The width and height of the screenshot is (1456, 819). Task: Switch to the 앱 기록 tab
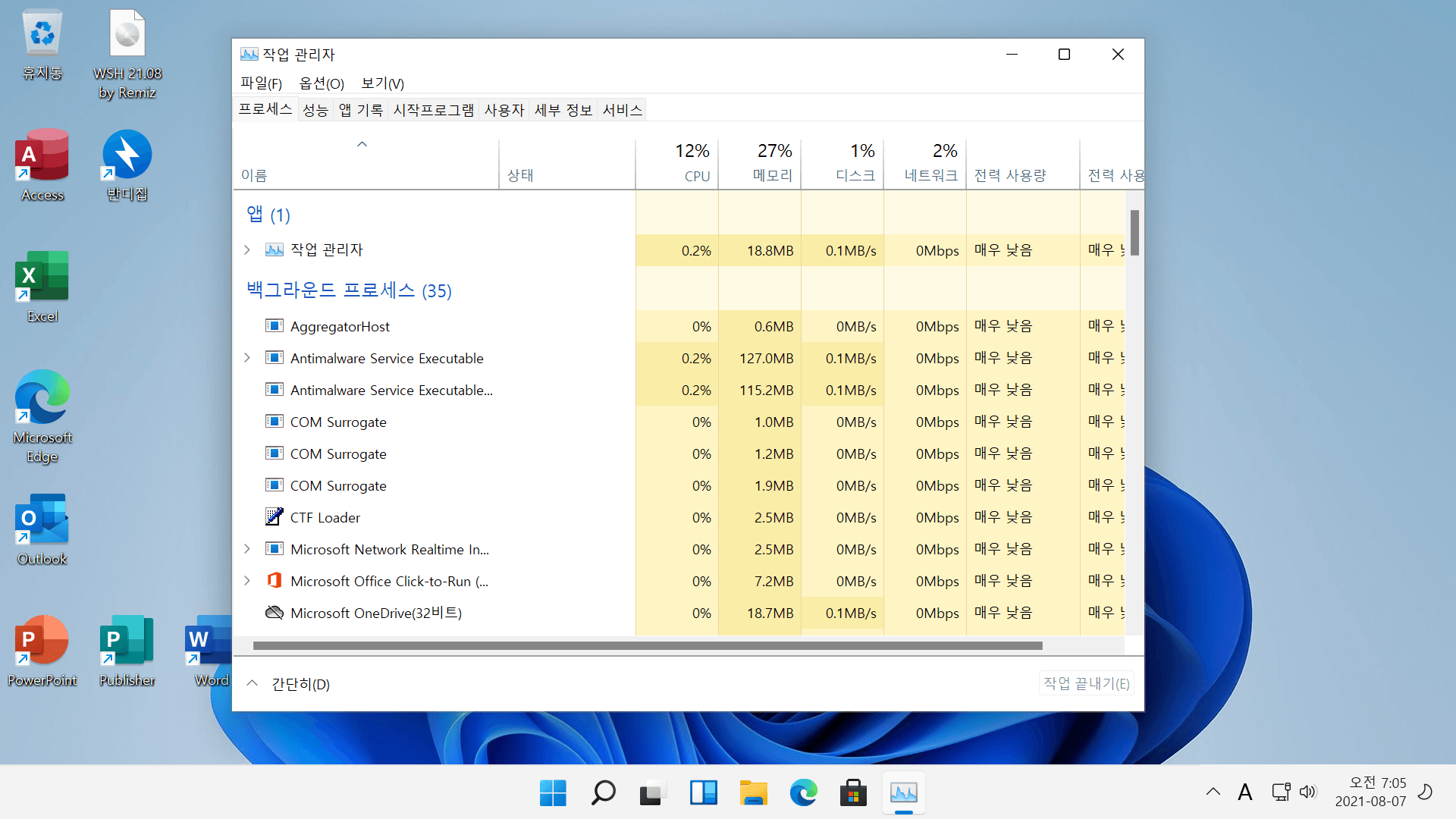pos(361,111)
